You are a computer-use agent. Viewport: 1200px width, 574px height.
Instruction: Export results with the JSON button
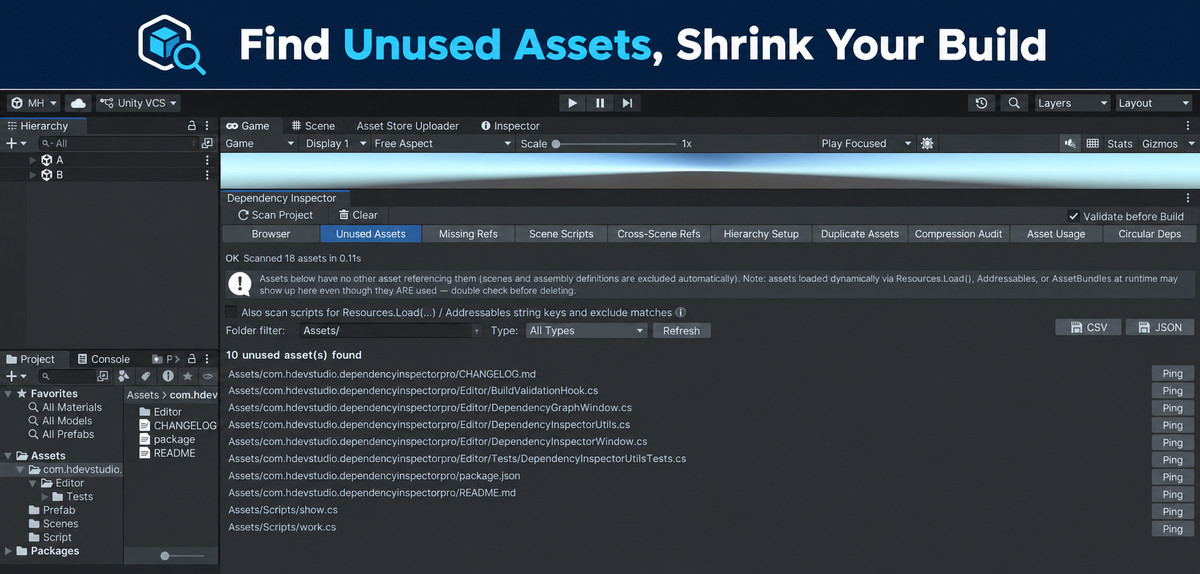click(1160, 327)
